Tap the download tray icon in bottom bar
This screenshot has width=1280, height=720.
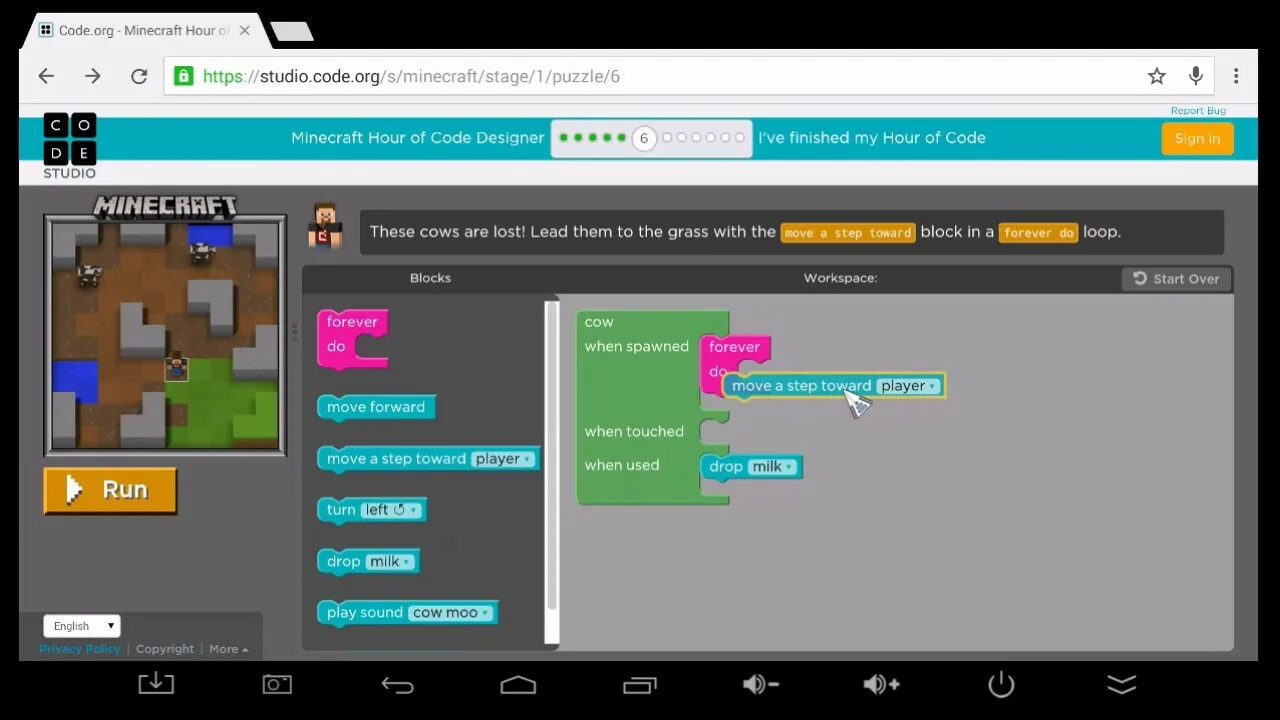pos(155,684)
